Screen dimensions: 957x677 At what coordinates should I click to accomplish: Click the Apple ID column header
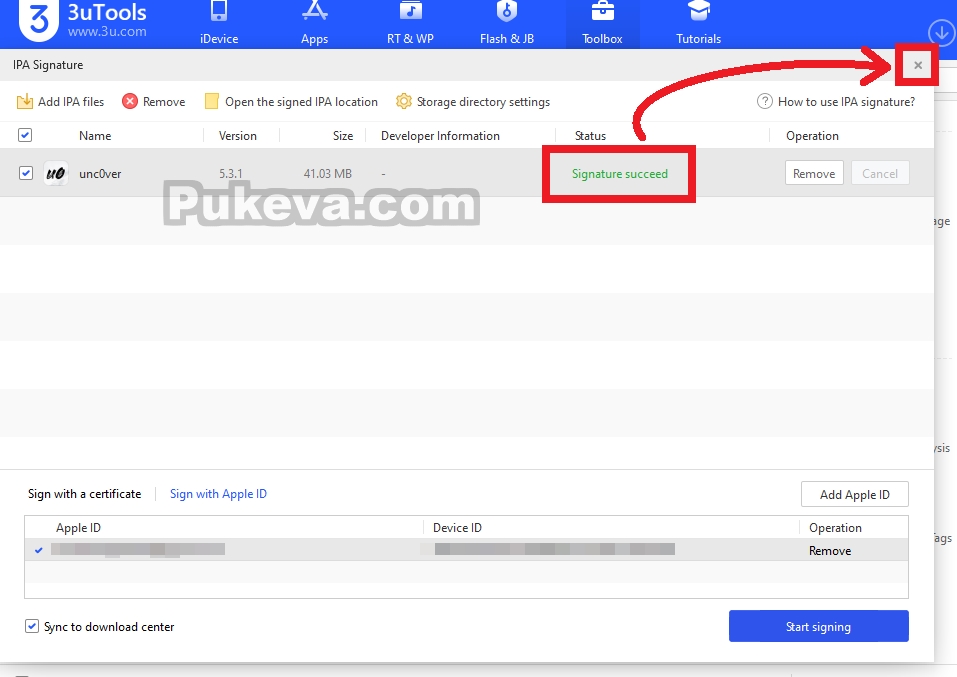coord(78,527)
